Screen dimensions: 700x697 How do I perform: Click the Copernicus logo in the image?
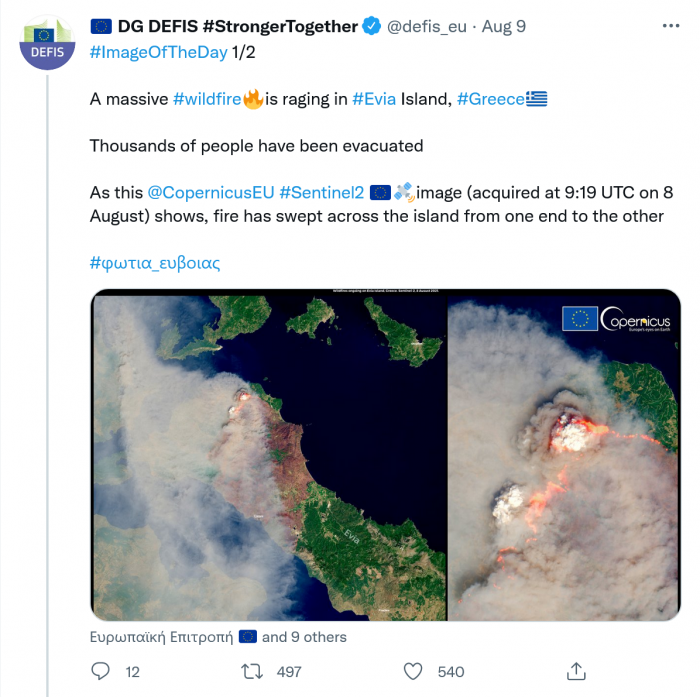pos(615,320)
